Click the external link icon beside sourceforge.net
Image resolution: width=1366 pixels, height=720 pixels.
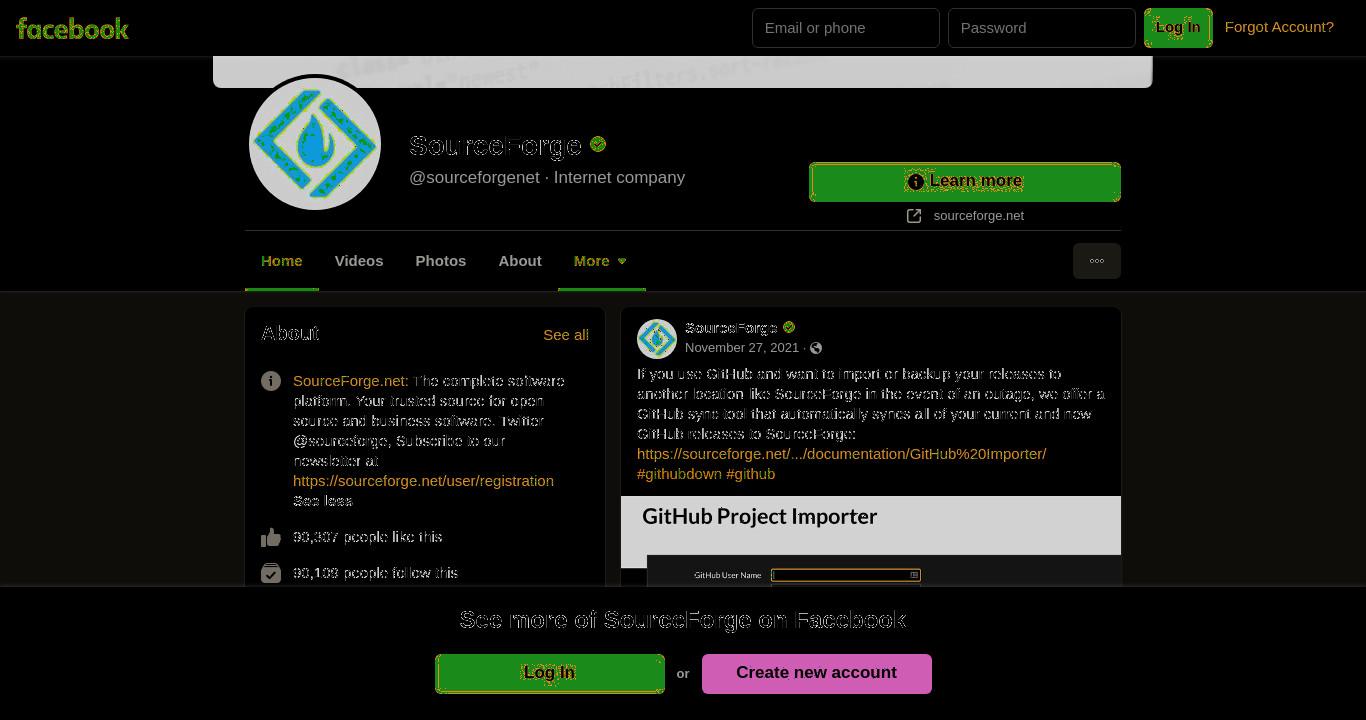pyautogui.click(x=914, y=216)
